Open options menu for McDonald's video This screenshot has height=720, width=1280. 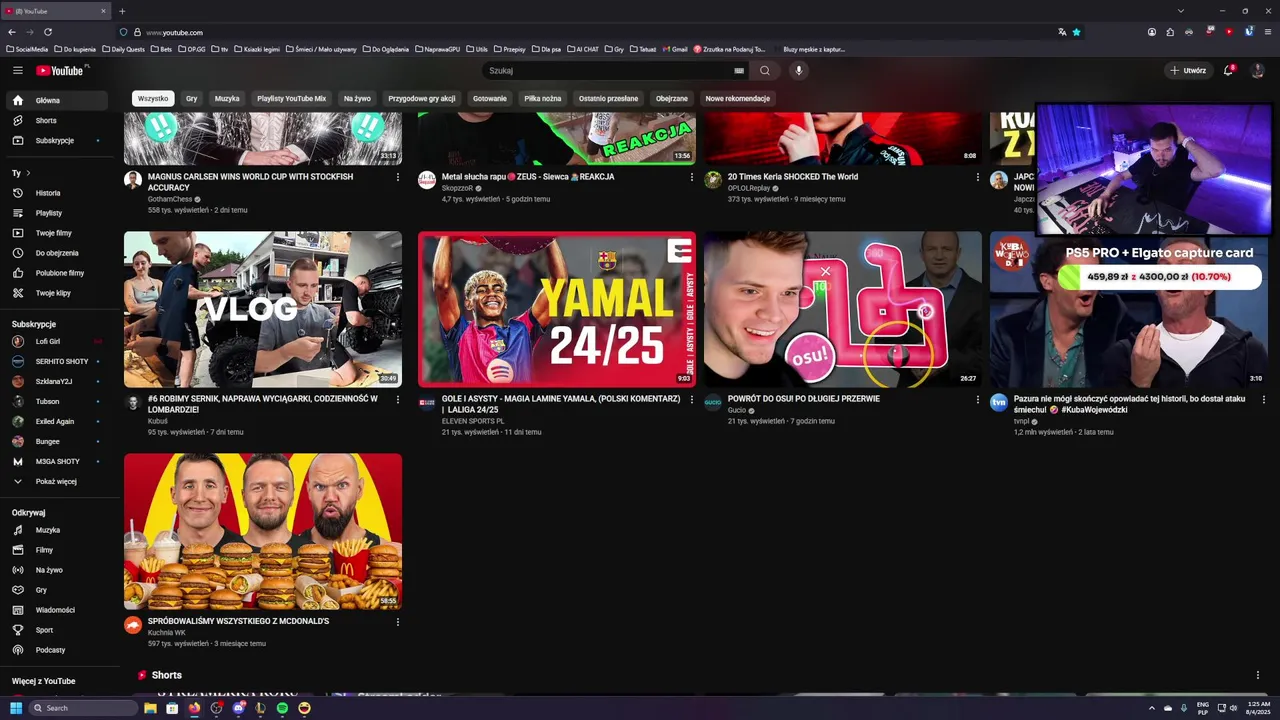[397, 622]
